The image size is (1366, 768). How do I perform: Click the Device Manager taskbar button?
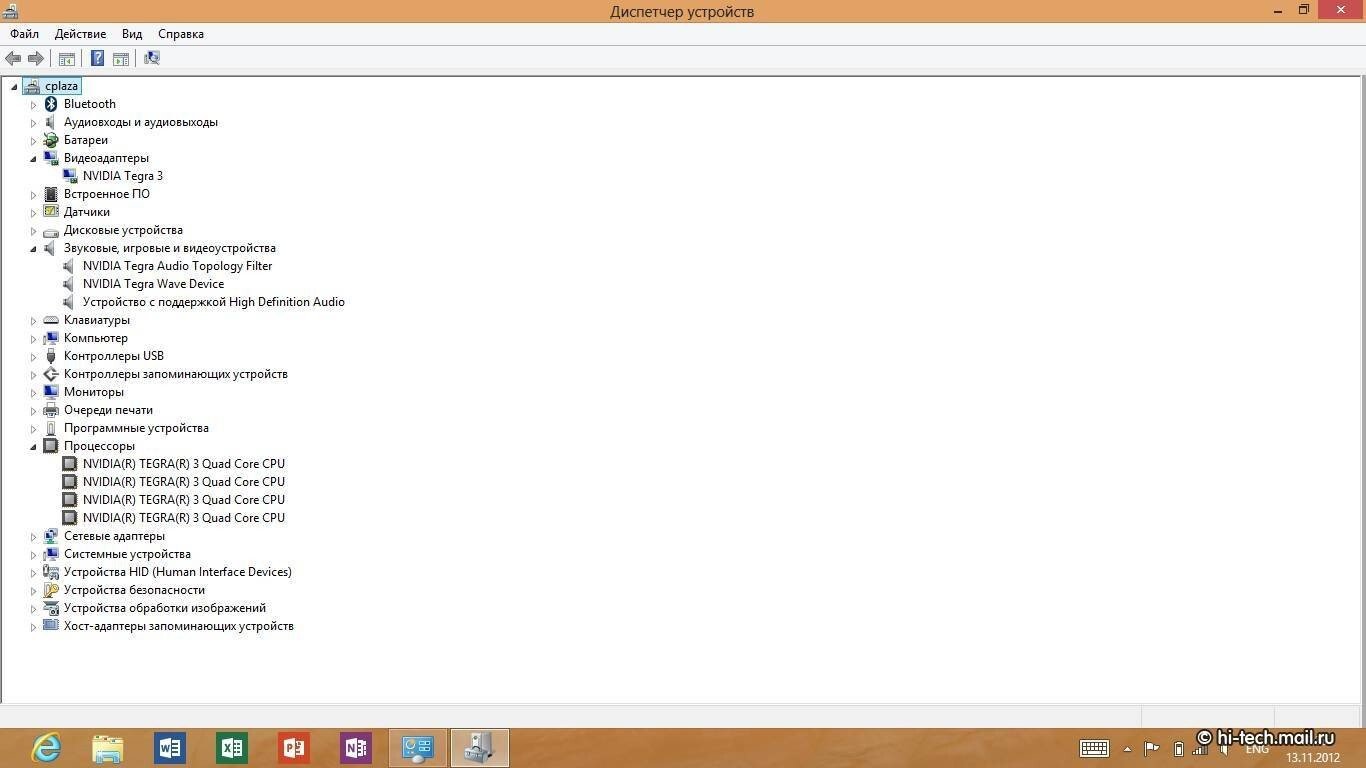coord(480,748)
